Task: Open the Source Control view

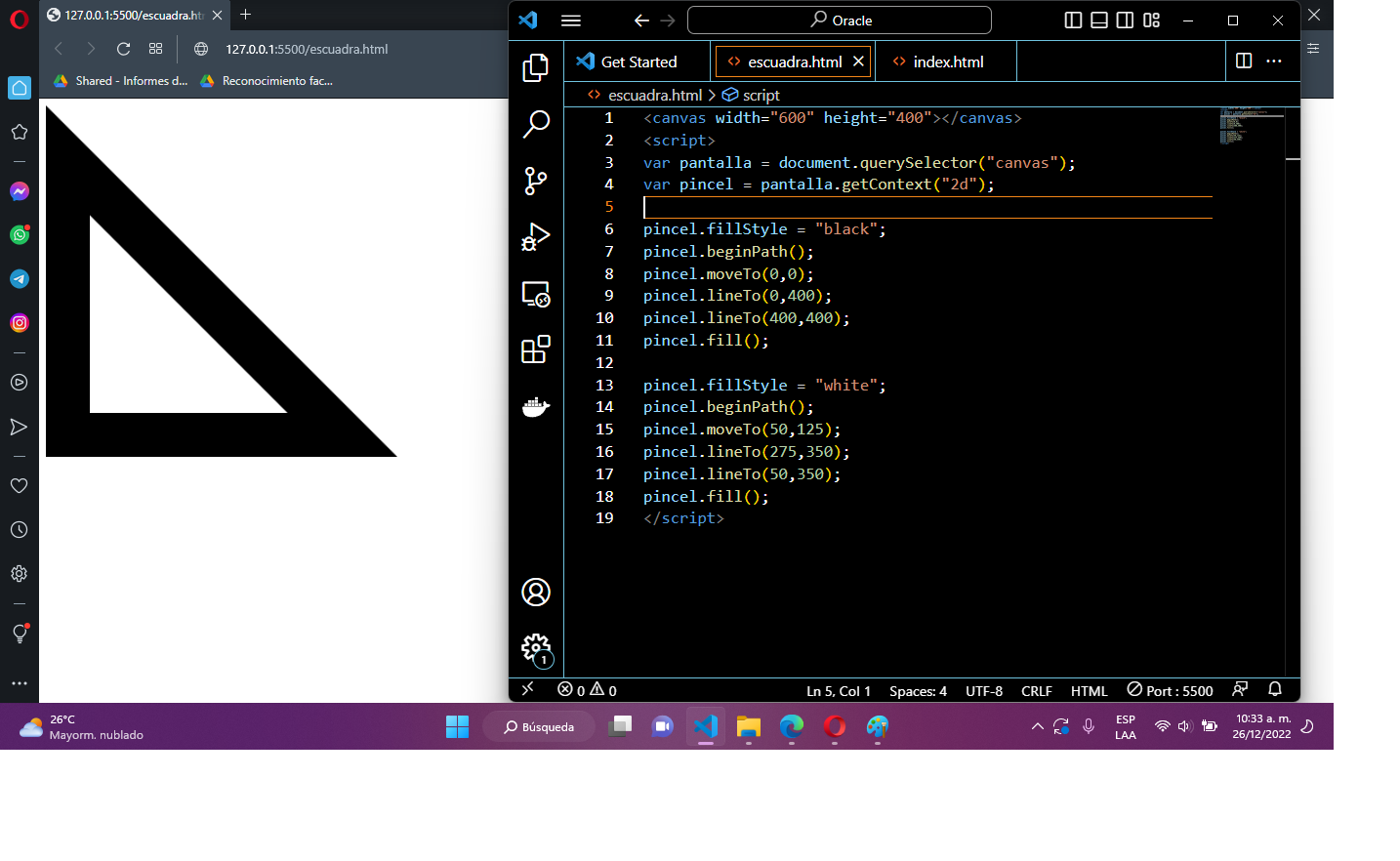Action: pyautogui.click(x=536, y=181)
